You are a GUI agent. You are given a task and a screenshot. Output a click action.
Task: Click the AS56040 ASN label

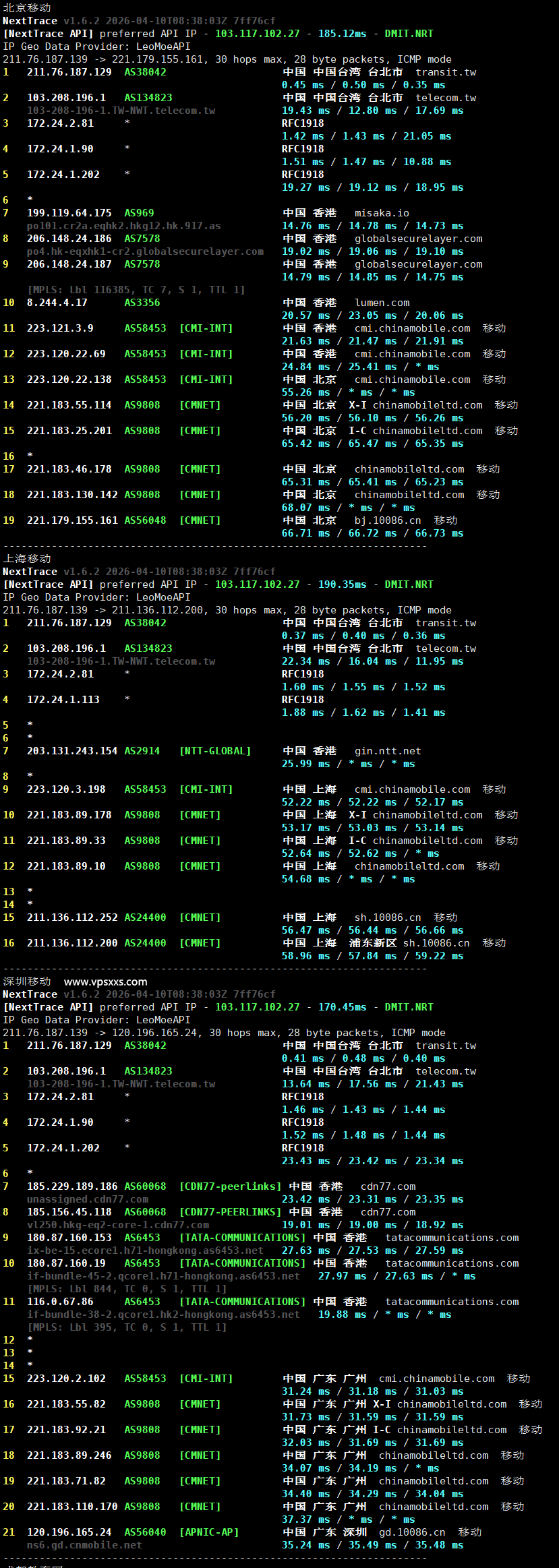tap(145, 1532)
